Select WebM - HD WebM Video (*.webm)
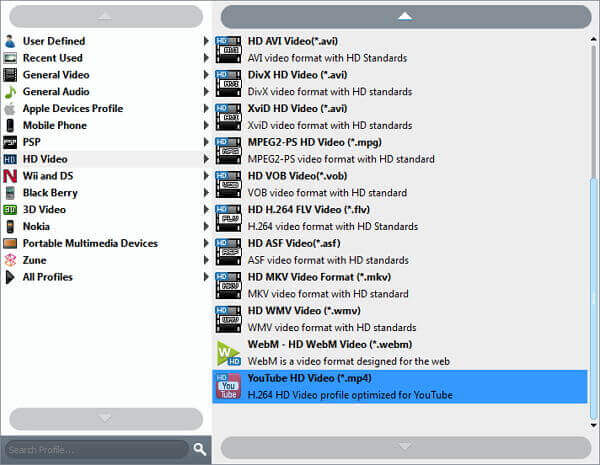Screen dimensions: 600x465 pos(400,352)
